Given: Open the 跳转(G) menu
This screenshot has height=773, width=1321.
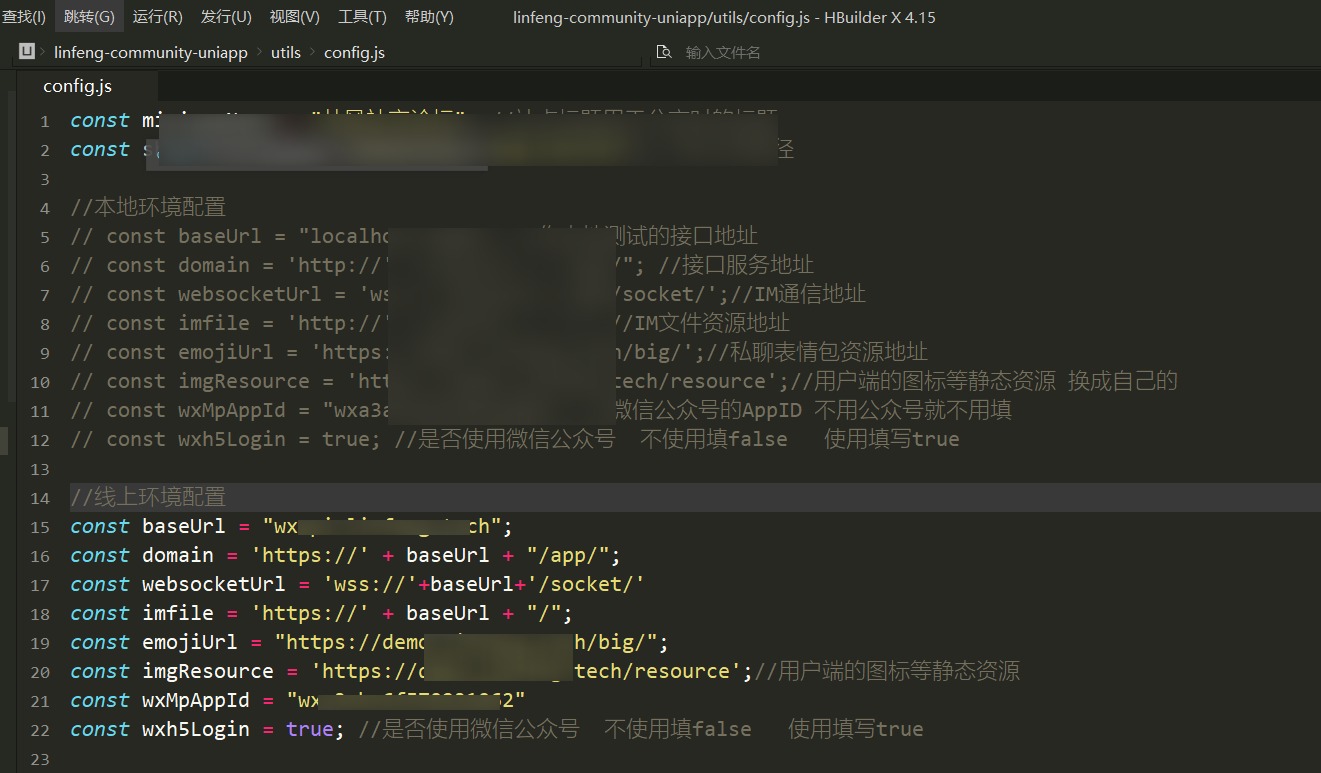Looking at the screenshot, I should coord(89,17).
